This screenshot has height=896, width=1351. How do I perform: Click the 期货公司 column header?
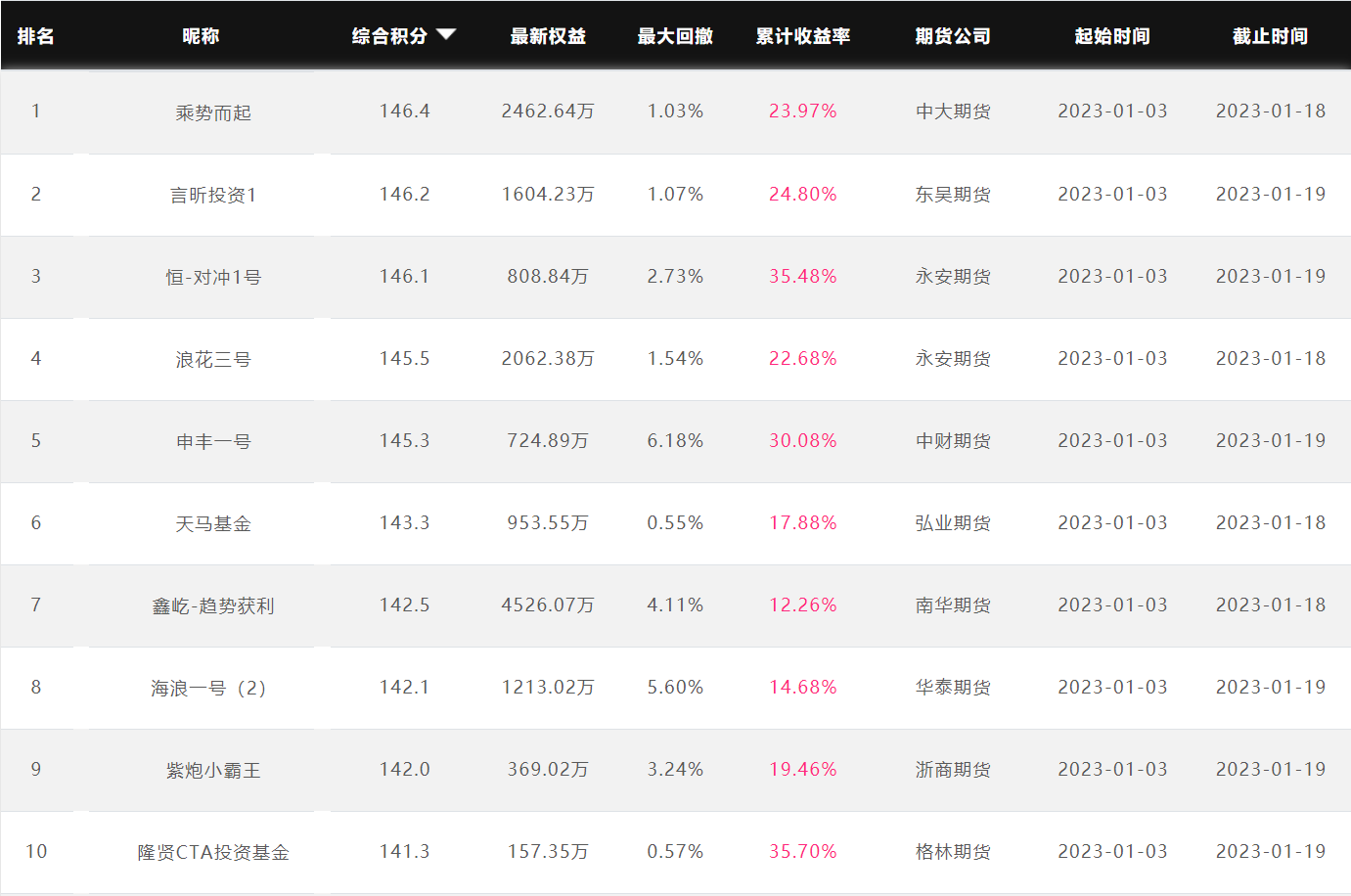[953, 36]
